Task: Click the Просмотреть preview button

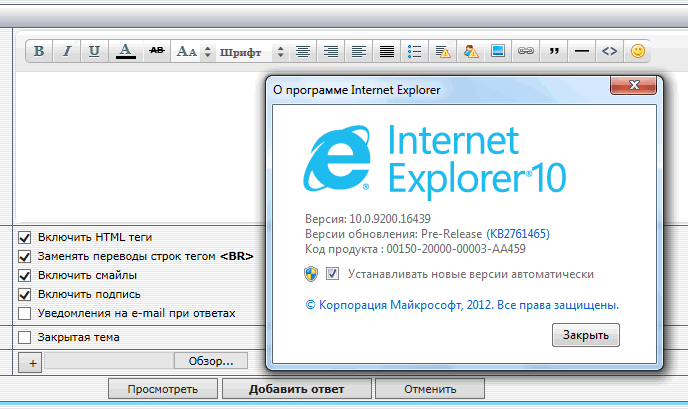Action: [x=163, y=389]
